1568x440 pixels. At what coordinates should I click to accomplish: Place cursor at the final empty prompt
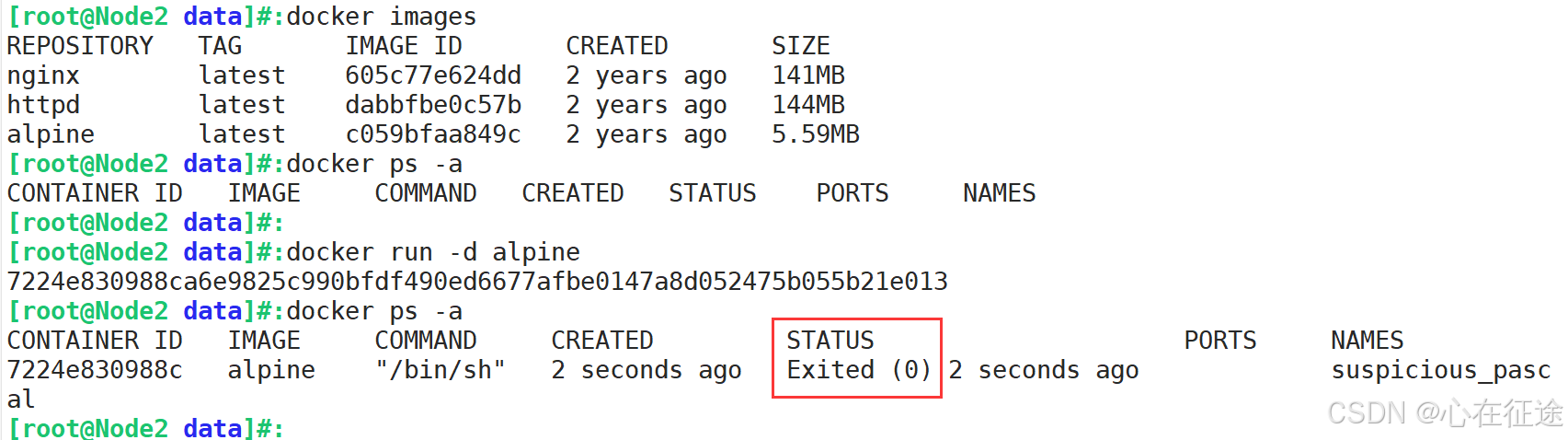(292, 429)
